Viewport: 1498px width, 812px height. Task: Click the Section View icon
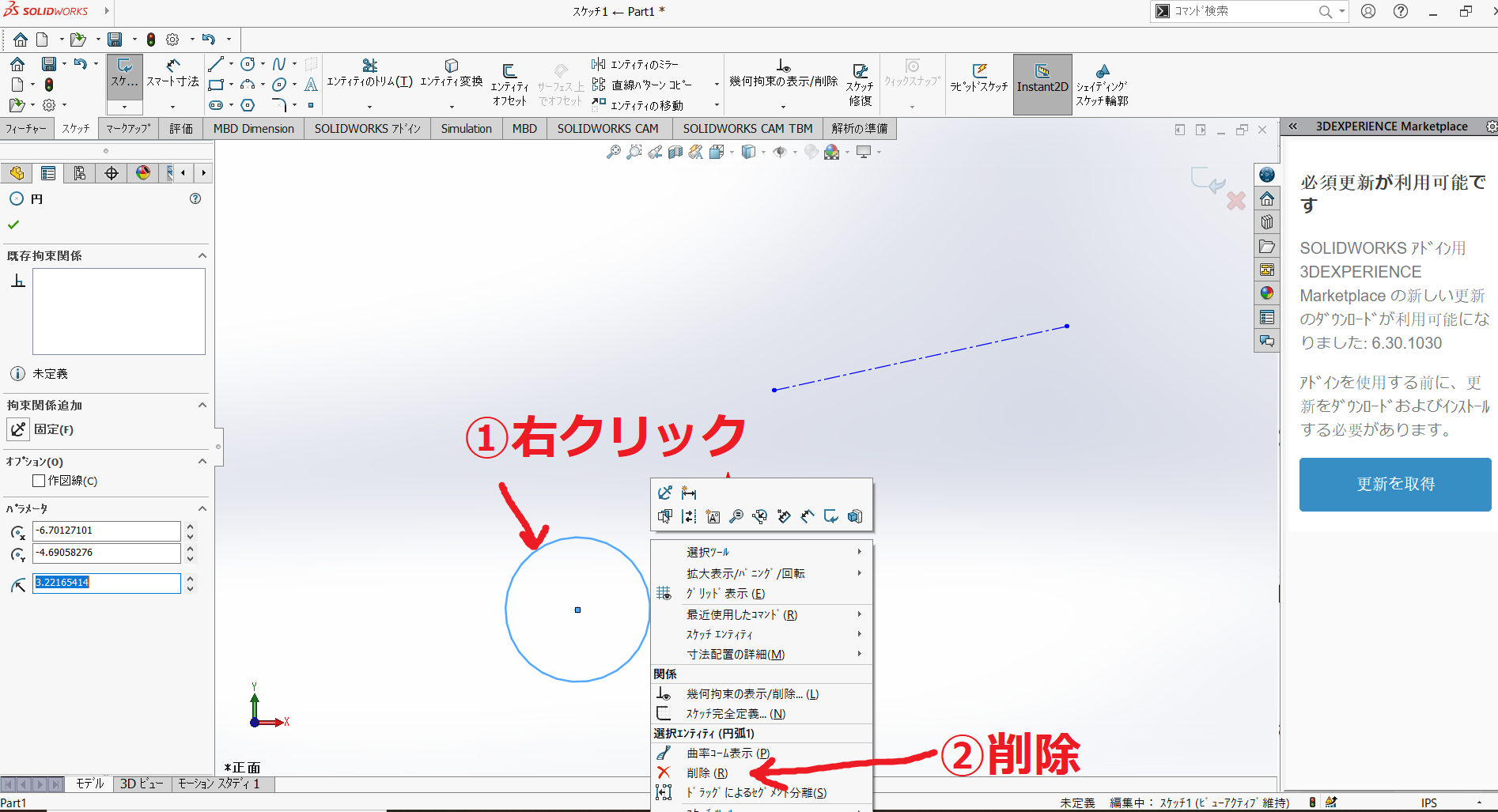tap(675, 152)
